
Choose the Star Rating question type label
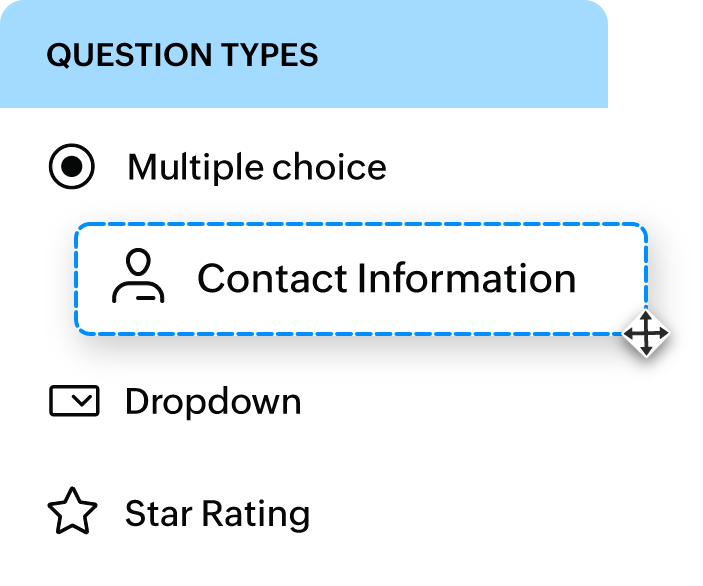[x=217, y=514]
